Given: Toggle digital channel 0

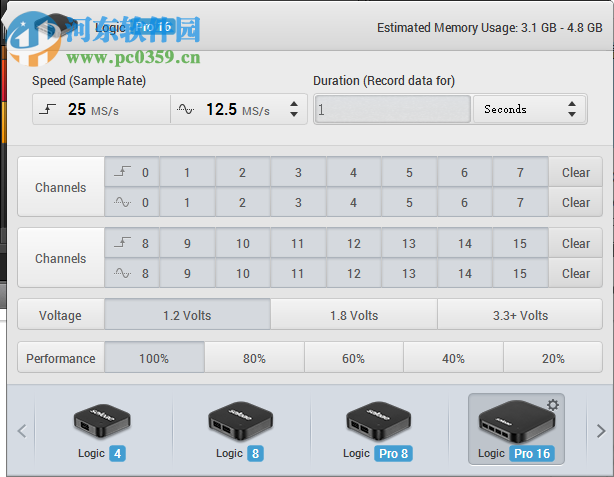Looking at the screenshot, I should click(x=132, y=172).
